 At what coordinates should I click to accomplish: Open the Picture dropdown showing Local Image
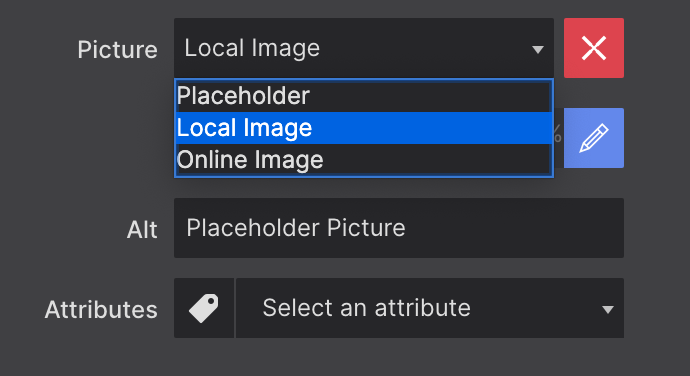coord(364,48)
